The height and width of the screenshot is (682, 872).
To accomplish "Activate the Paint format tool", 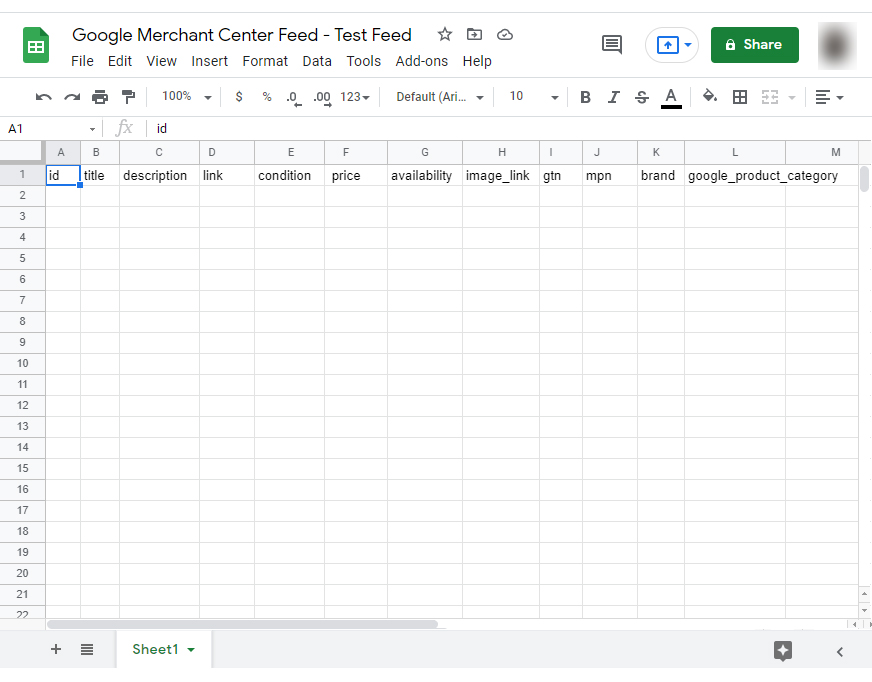I will point(128,97).
